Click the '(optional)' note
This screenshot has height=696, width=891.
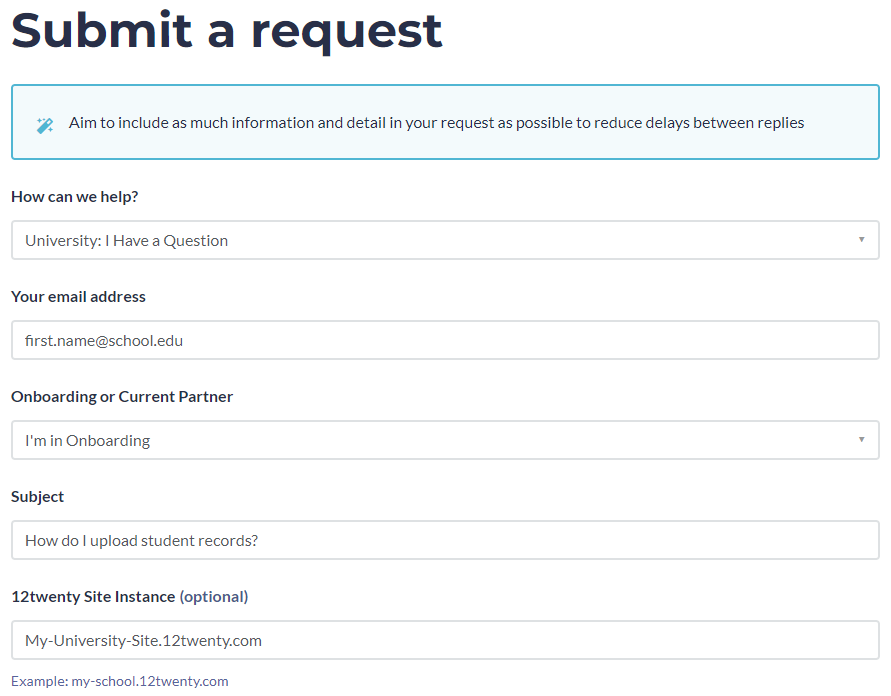click(x=213, y=597)
